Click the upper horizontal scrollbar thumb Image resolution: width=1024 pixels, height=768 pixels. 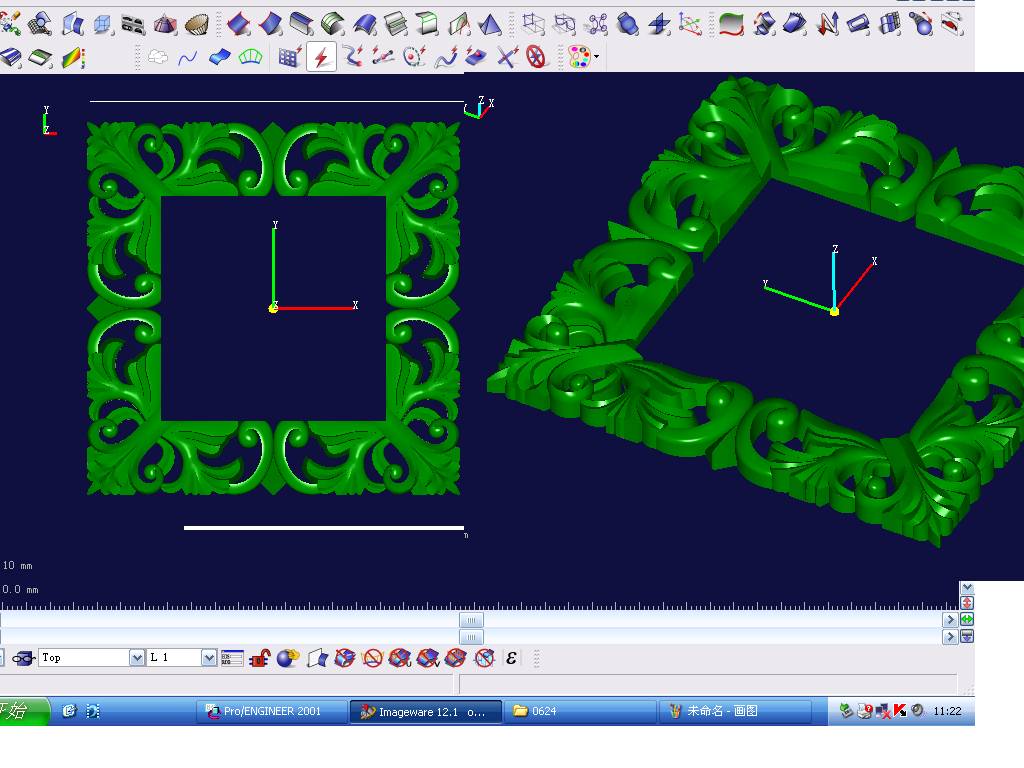tap(472, 620)
